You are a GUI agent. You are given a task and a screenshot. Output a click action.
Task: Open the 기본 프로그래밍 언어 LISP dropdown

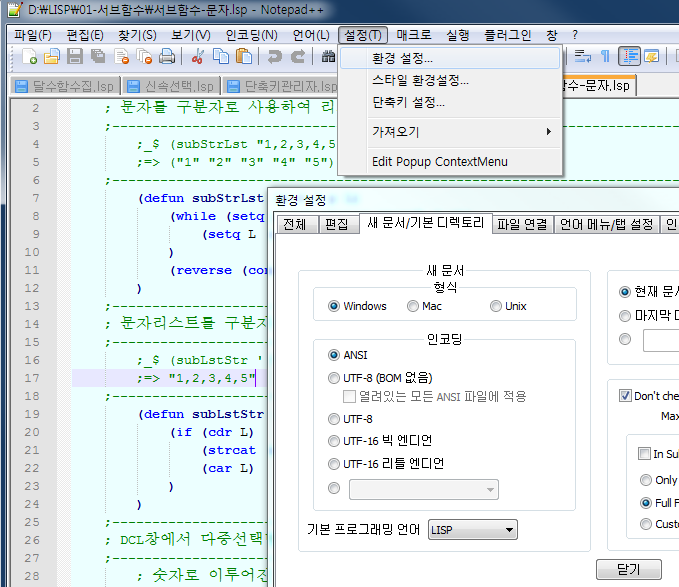coord(472,530)
